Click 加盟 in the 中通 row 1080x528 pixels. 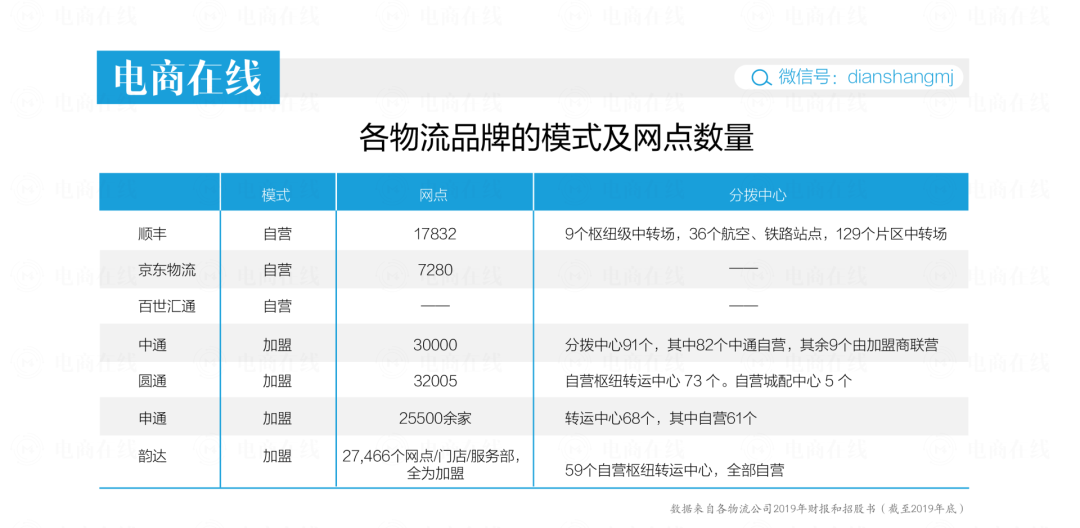(277, 345)
